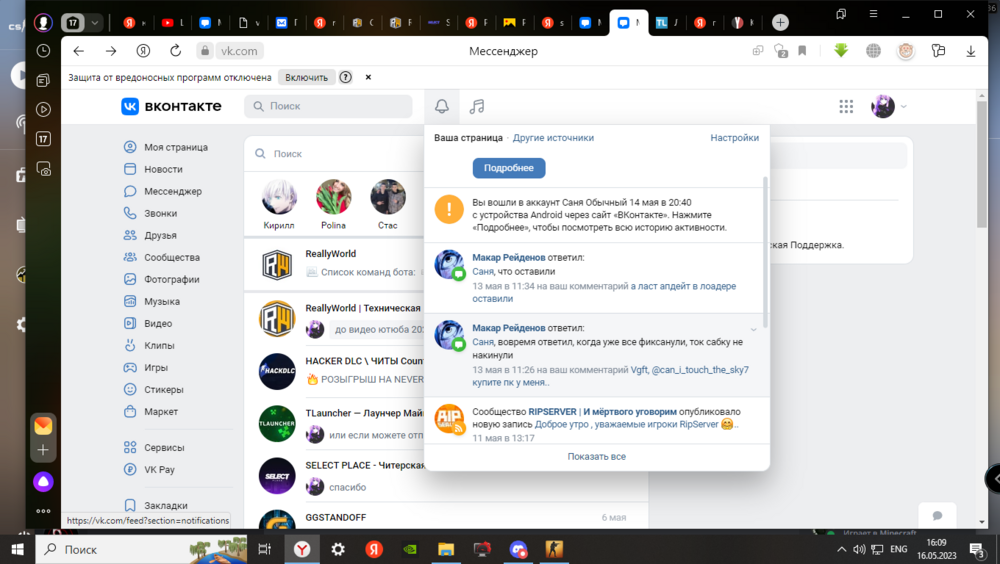Open Polina story thumbnail
Image resolution: width=1000 pixels, height=564 pixels.
[334, 197]
